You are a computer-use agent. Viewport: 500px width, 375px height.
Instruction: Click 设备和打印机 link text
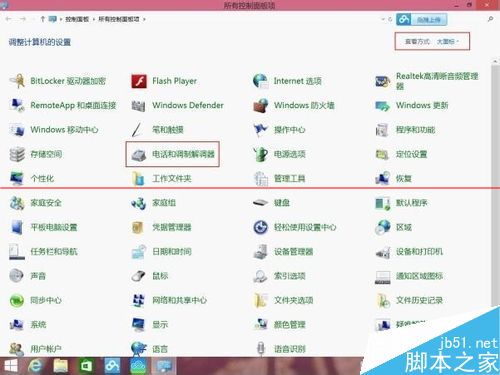[x=419, y=252]
